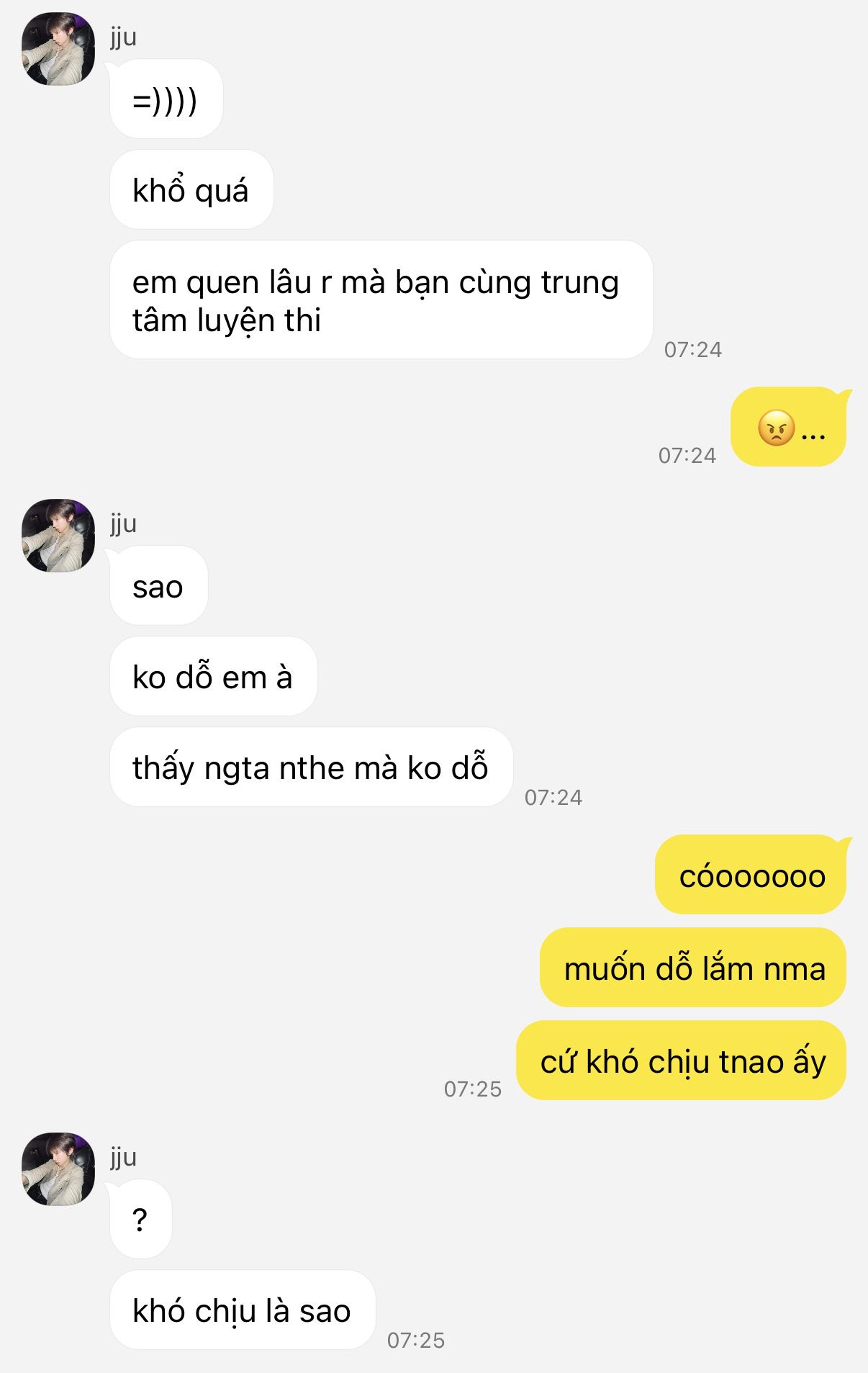Tap the 07:25 timestamp beside yellow bubble
This screenshot has width=868, height=1373.
472,1089
